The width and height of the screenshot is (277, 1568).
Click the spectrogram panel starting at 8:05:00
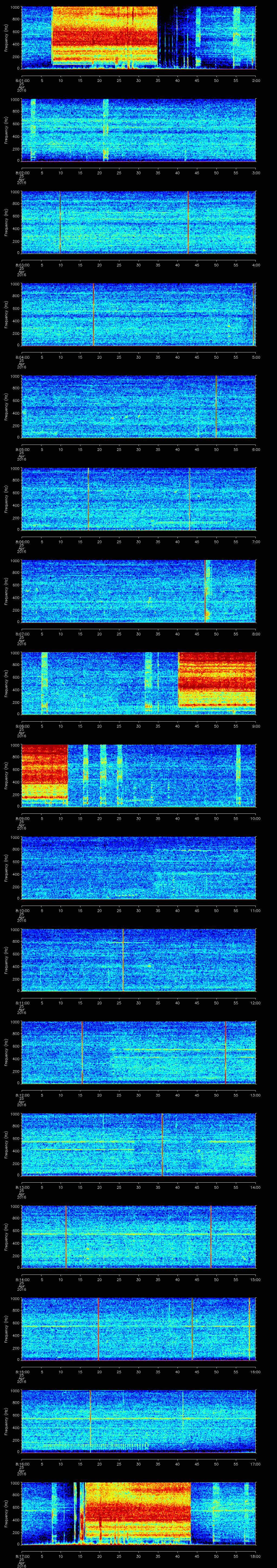tap(139, 407)
